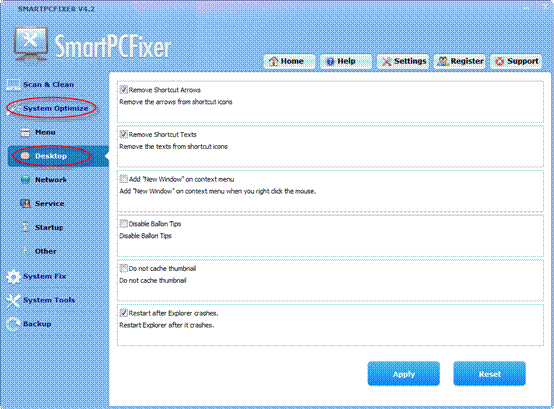The height and width of the screenshot is (409, 554).
Task: Toggle Add "New Window" on context menu checkbox
Action: pyautogui.click(x=123, y=179)
